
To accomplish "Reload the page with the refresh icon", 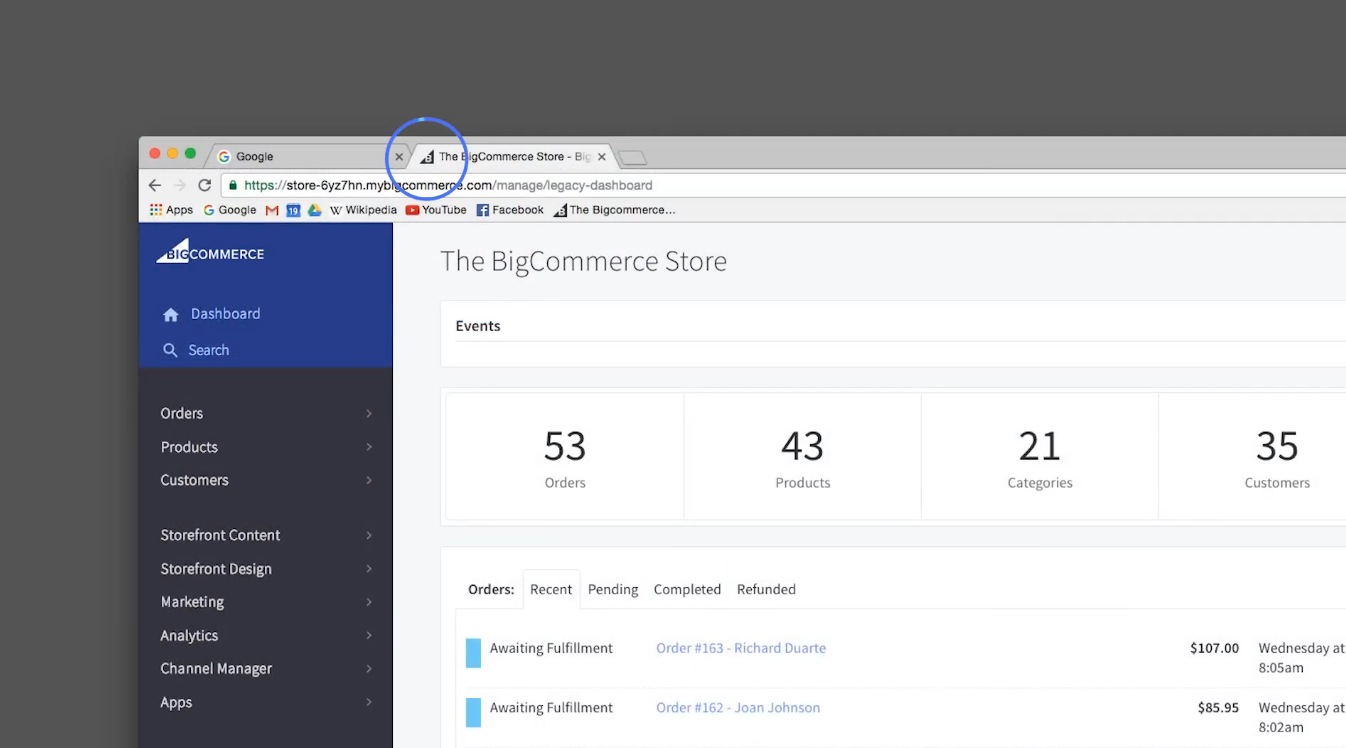I will [x=204, y=185].
